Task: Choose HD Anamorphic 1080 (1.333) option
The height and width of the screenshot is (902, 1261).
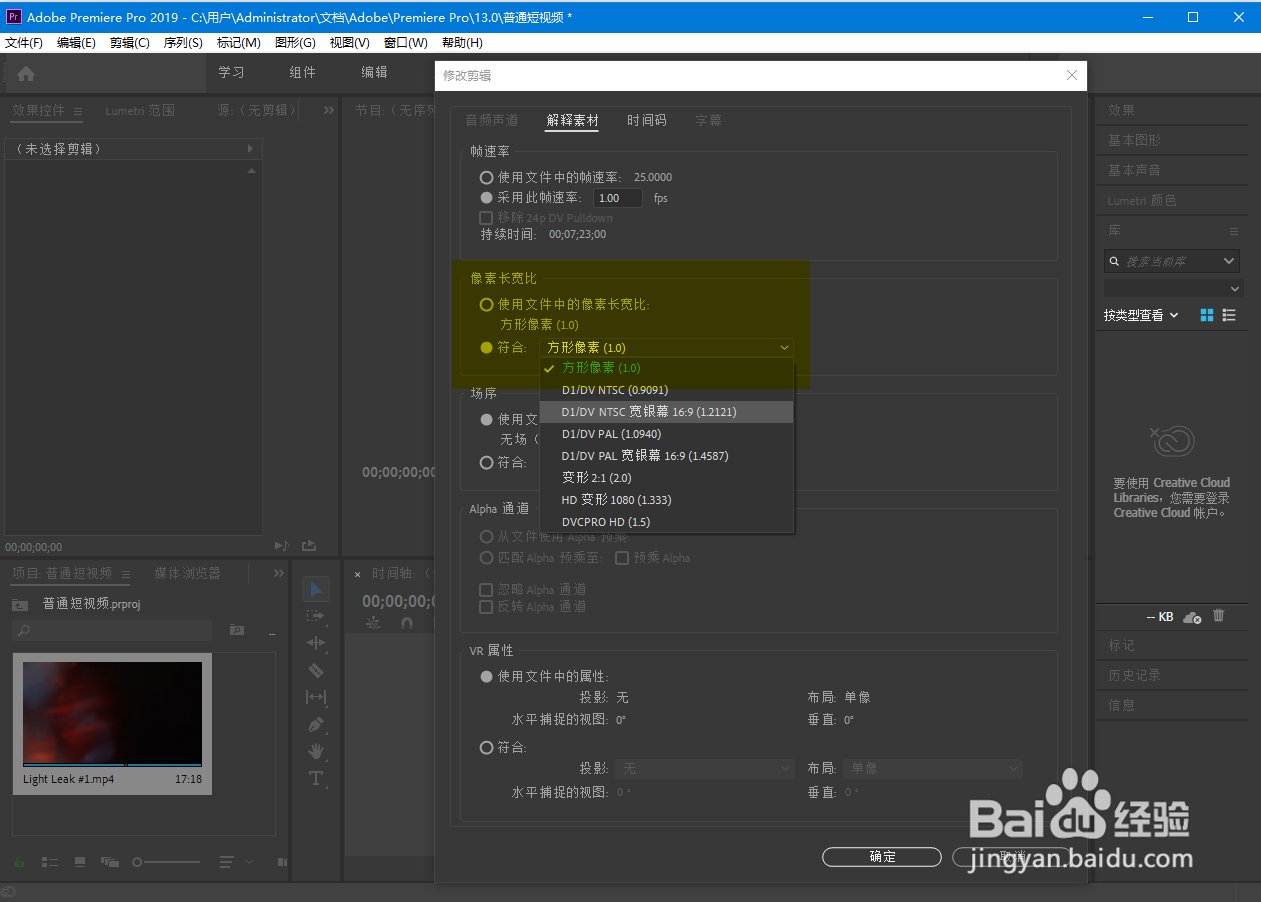Action: point(666,500)
